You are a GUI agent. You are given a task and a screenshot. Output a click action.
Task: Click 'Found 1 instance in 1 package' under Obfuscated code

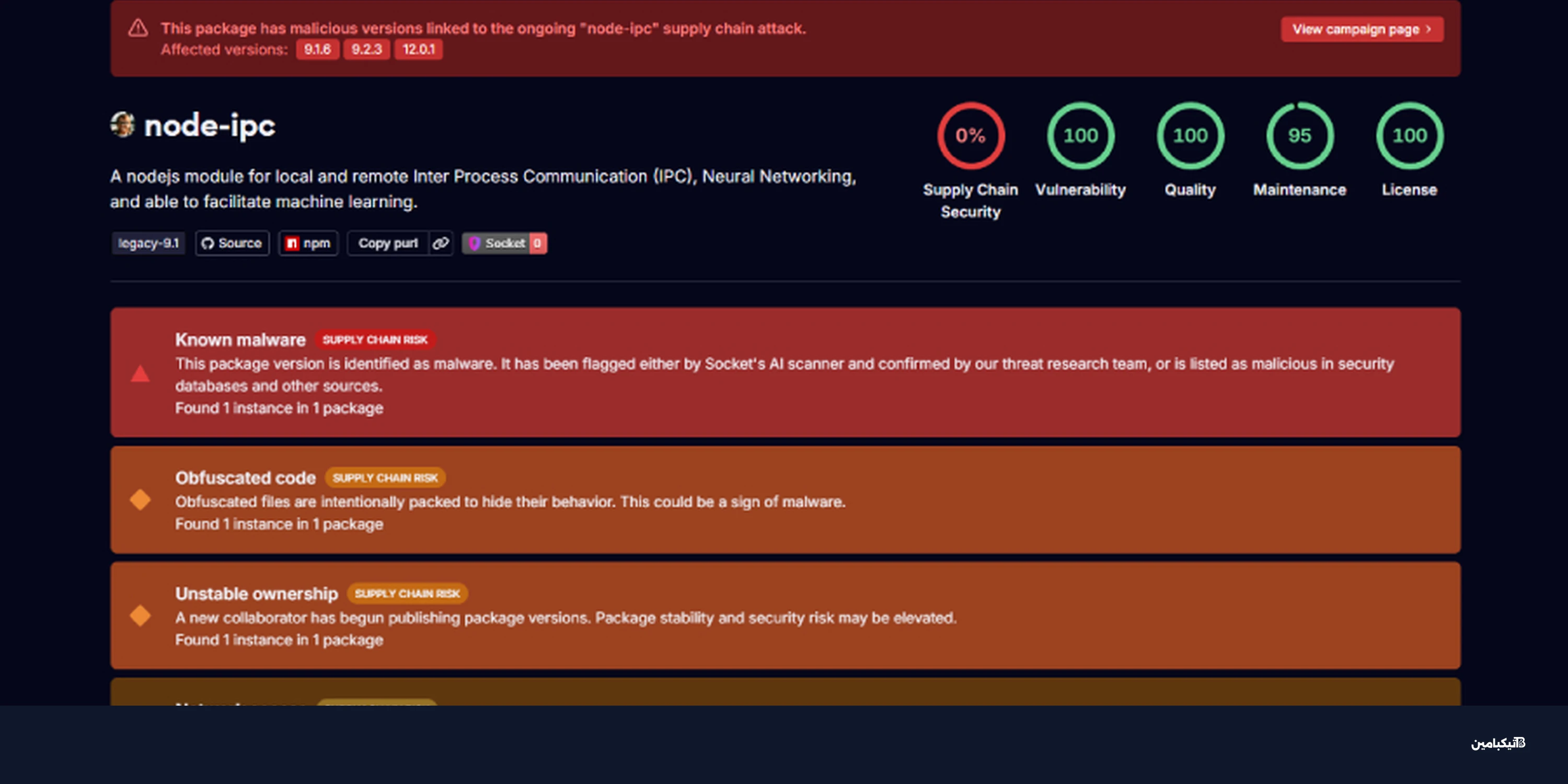click(x=279, y=524)
